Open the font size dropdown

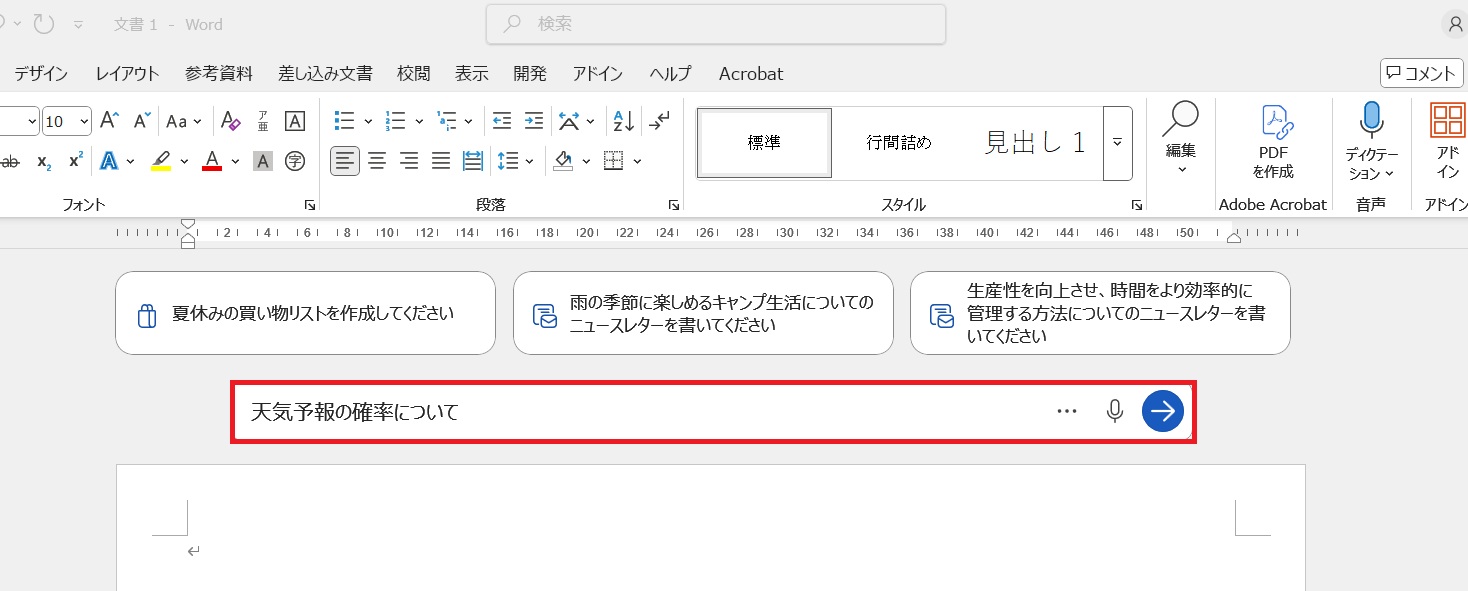pyautogui.click(x=84, y=122)
